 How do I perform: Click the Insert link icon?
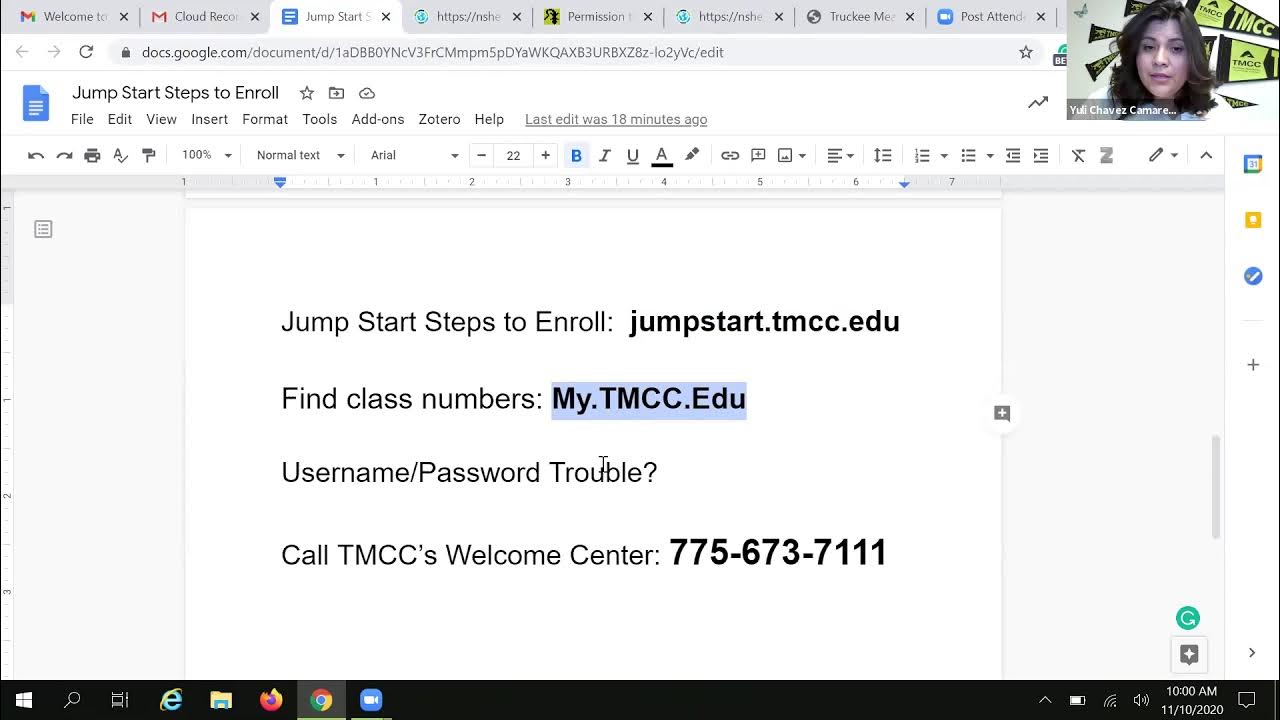tap(730, 155)
